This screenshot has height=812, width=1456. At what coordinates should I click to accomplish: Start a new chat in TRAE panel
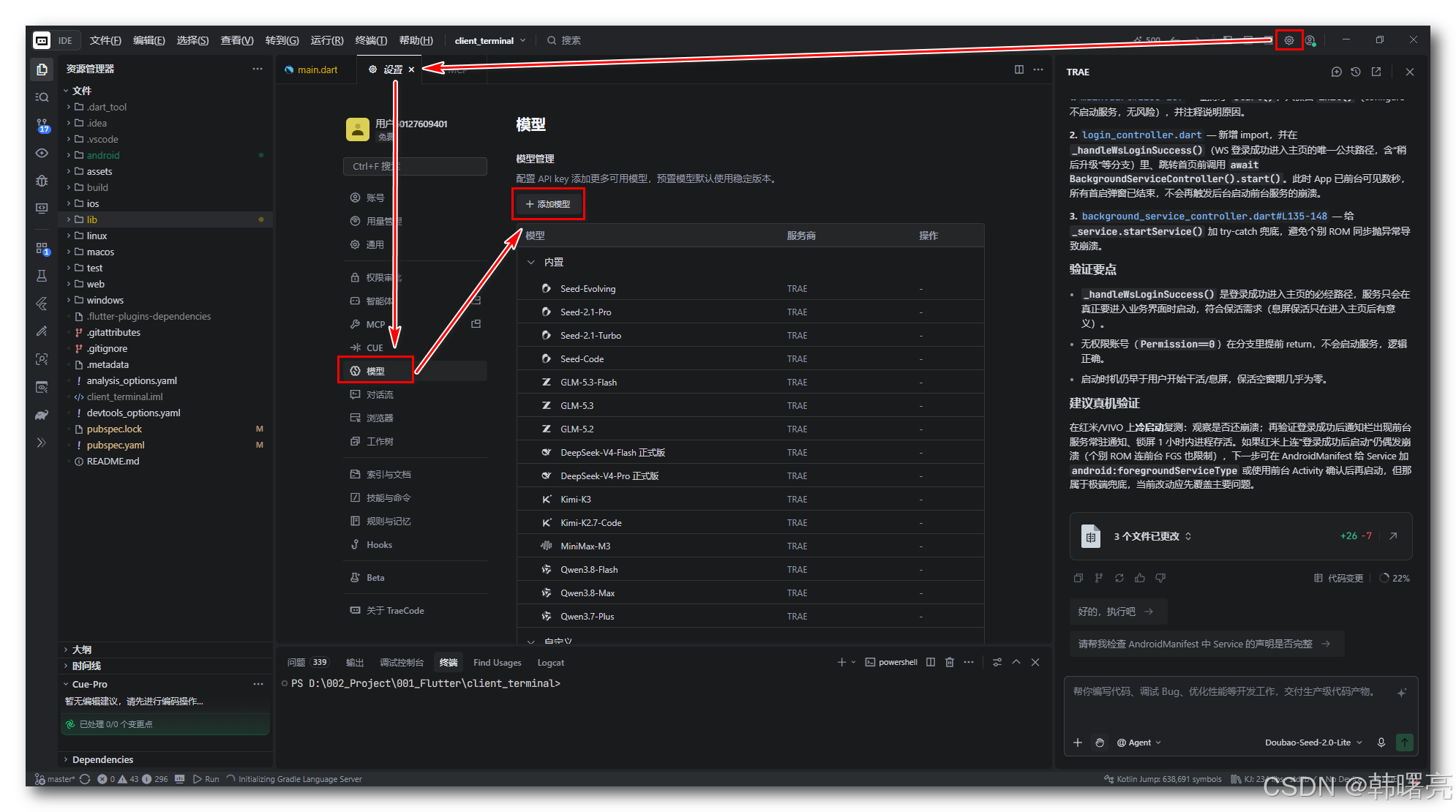1337,72
